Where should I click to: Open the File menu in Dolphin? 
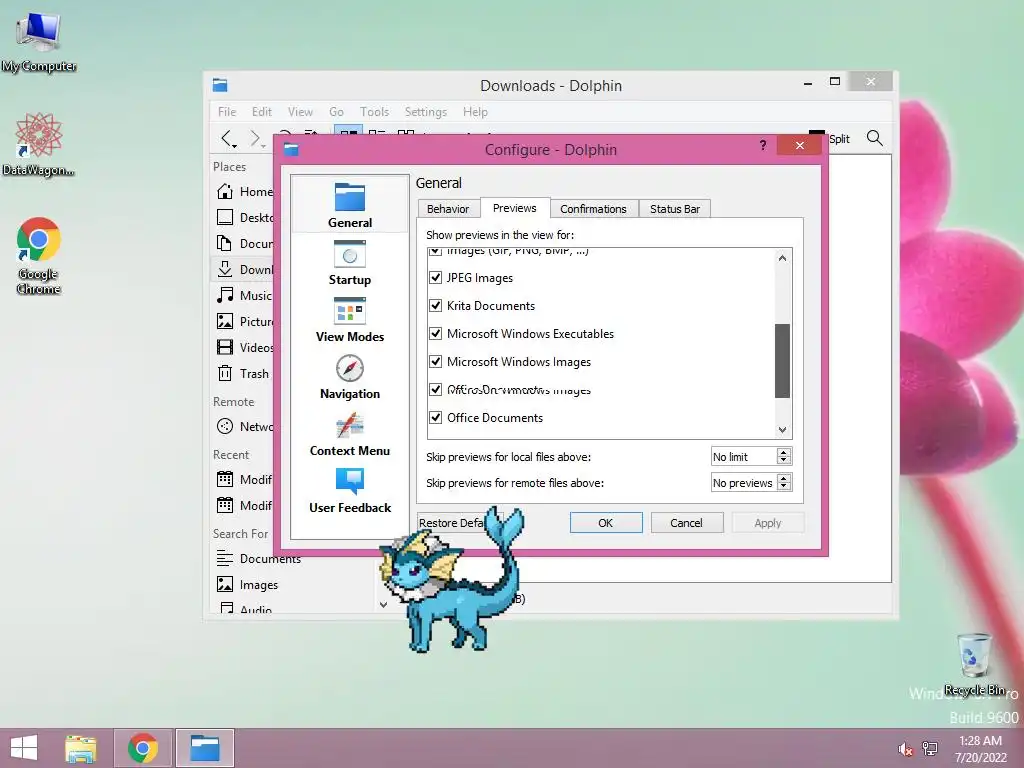coord(227,112)
